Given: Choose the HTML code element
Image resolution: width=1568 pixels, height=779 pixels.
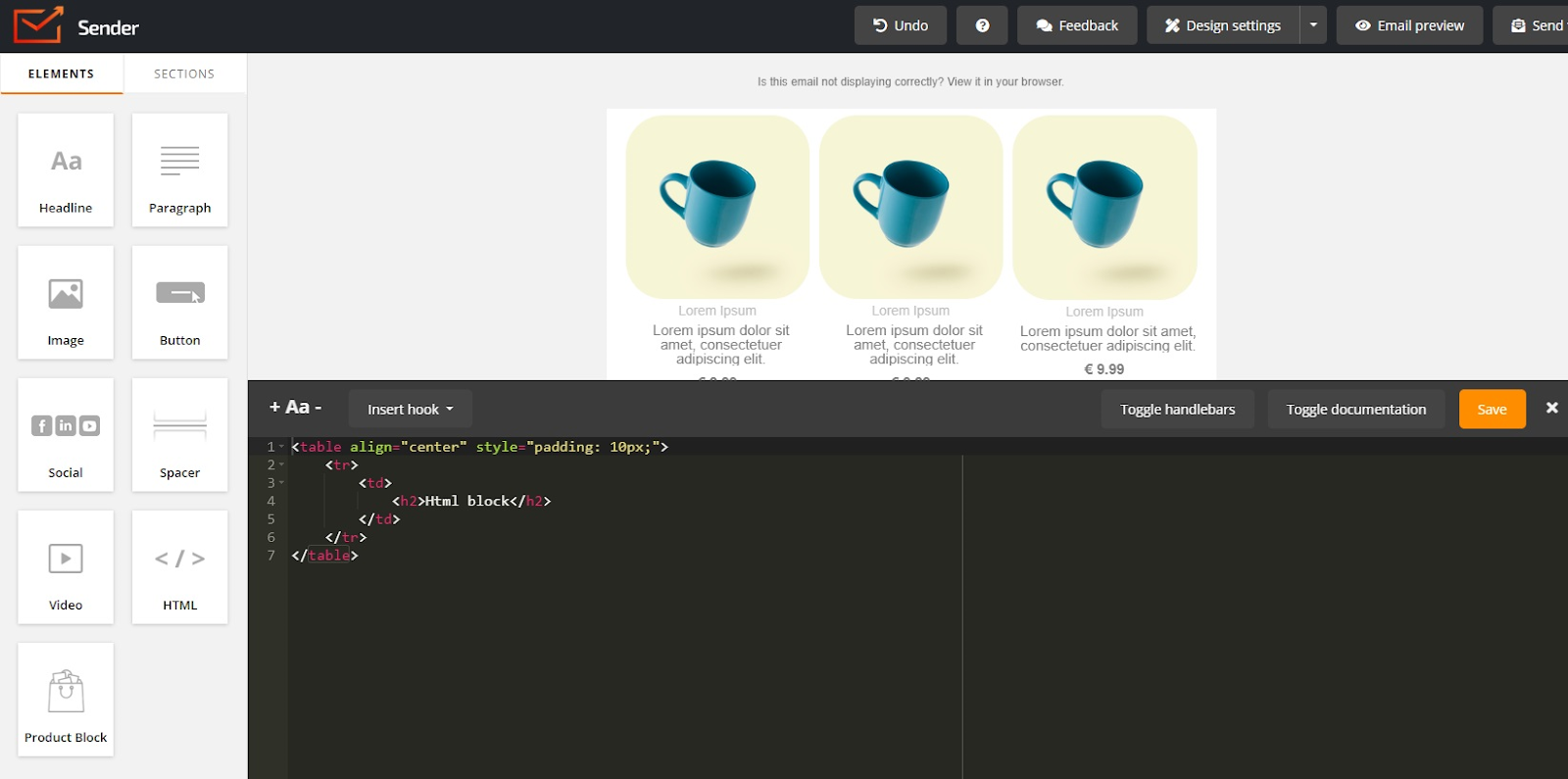Looking at the screenshot, I should 179,567.
